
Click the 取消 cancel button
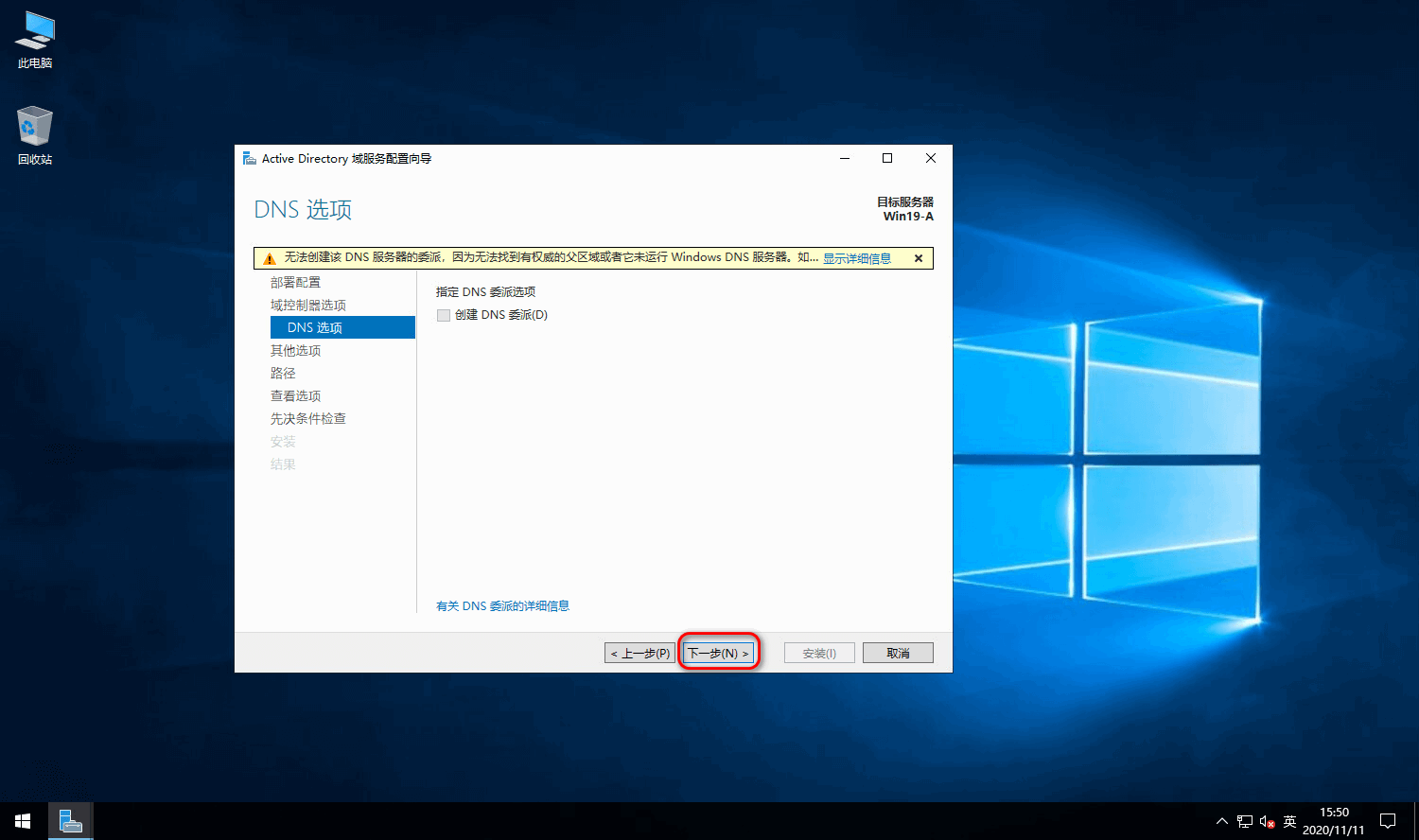898,653
